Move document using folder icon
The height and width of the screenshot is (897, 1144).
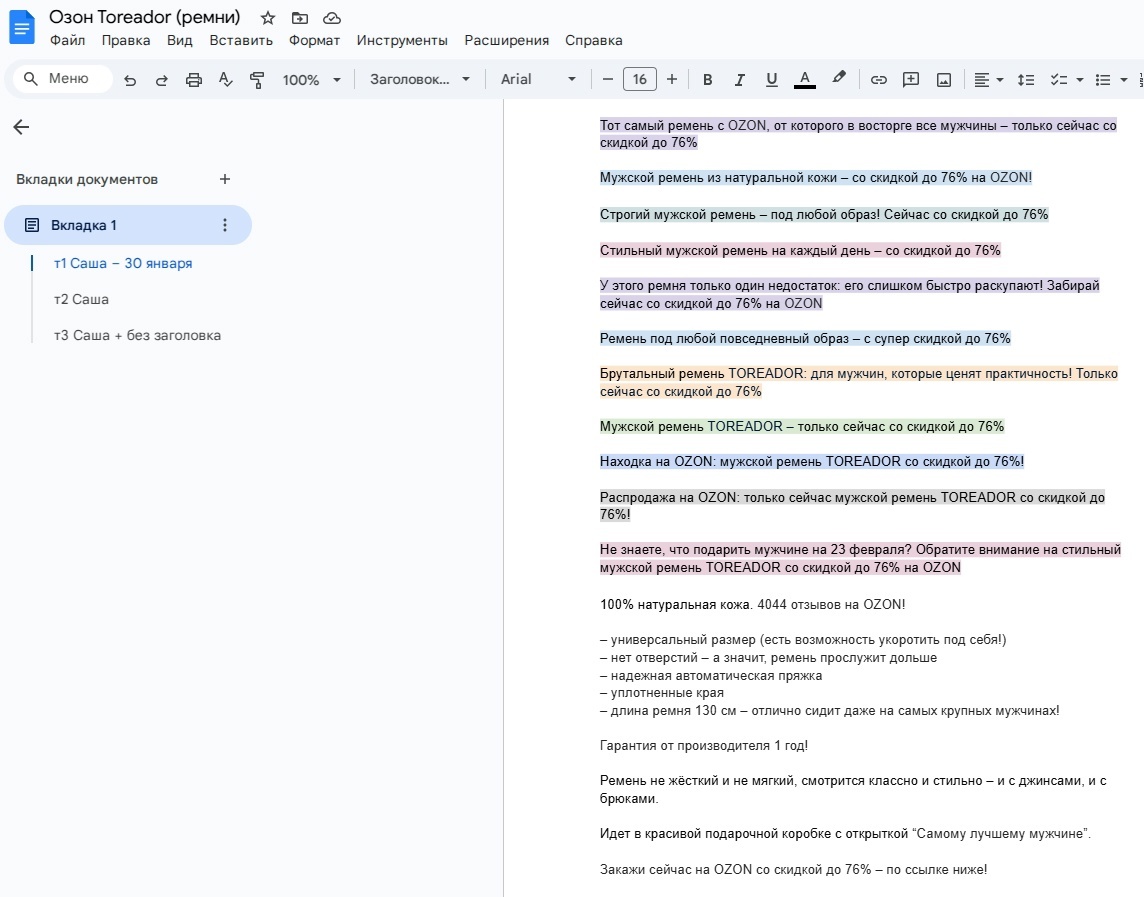coord(299,18)
